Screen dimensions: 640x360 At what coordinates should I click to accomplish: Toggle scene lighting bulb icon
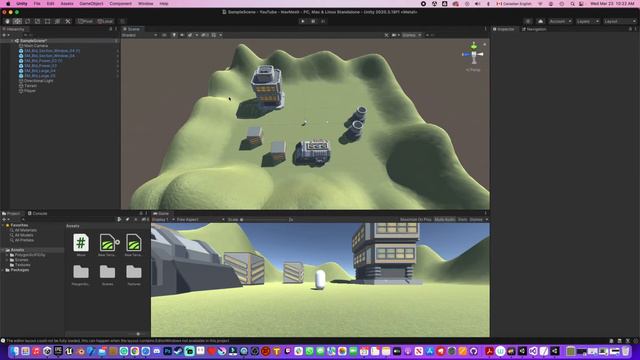point(174,35)
